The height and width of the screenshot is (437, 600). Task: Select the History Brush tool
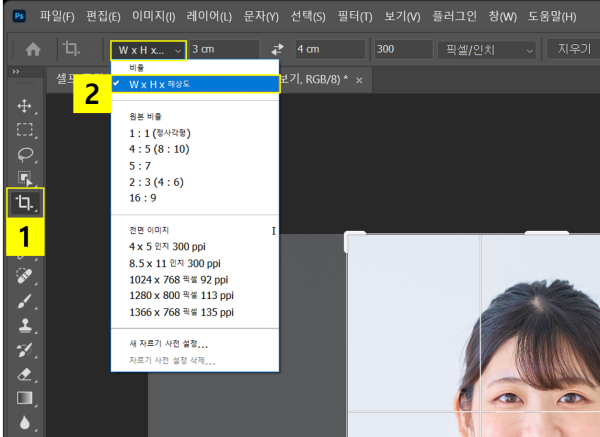(x=24, y=349)
